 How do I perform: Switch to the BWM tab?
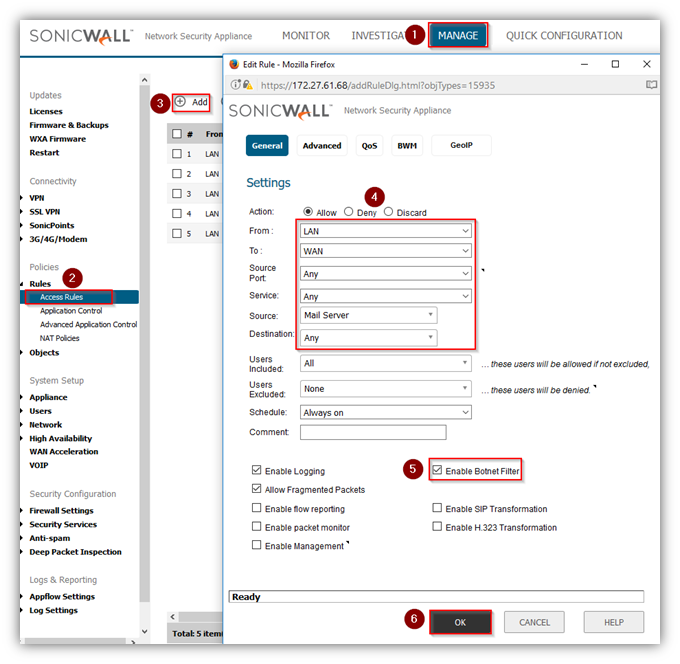point(407,145)
